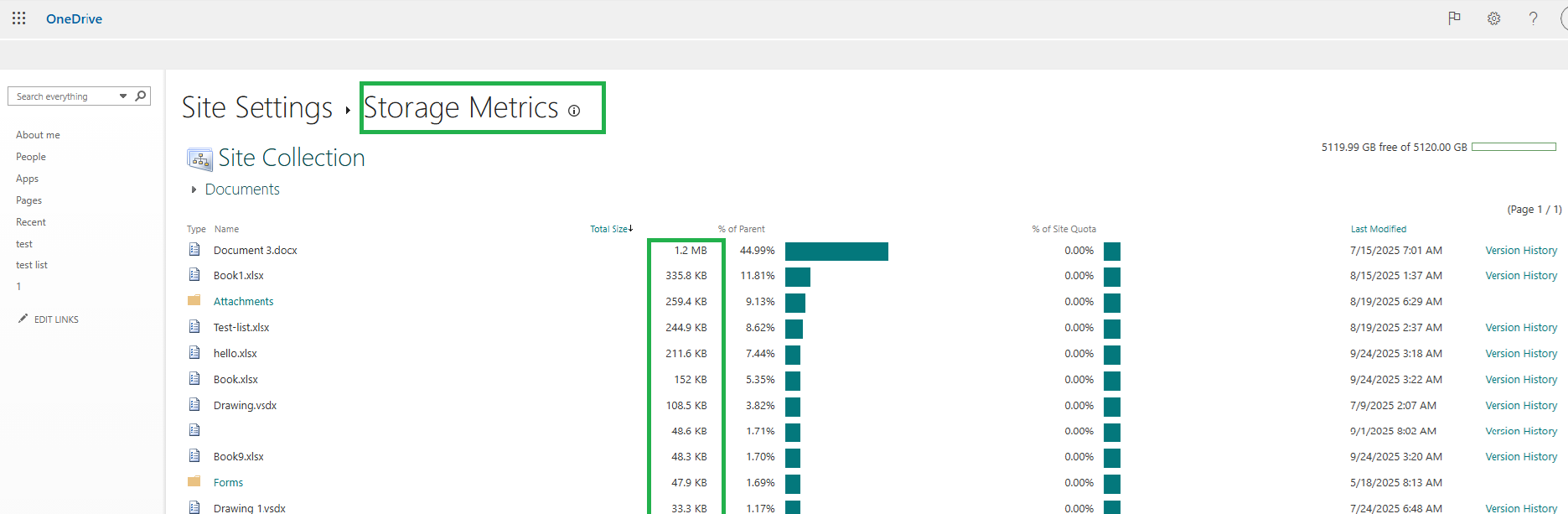Sort by the Total Size column header

coord(611,229)
